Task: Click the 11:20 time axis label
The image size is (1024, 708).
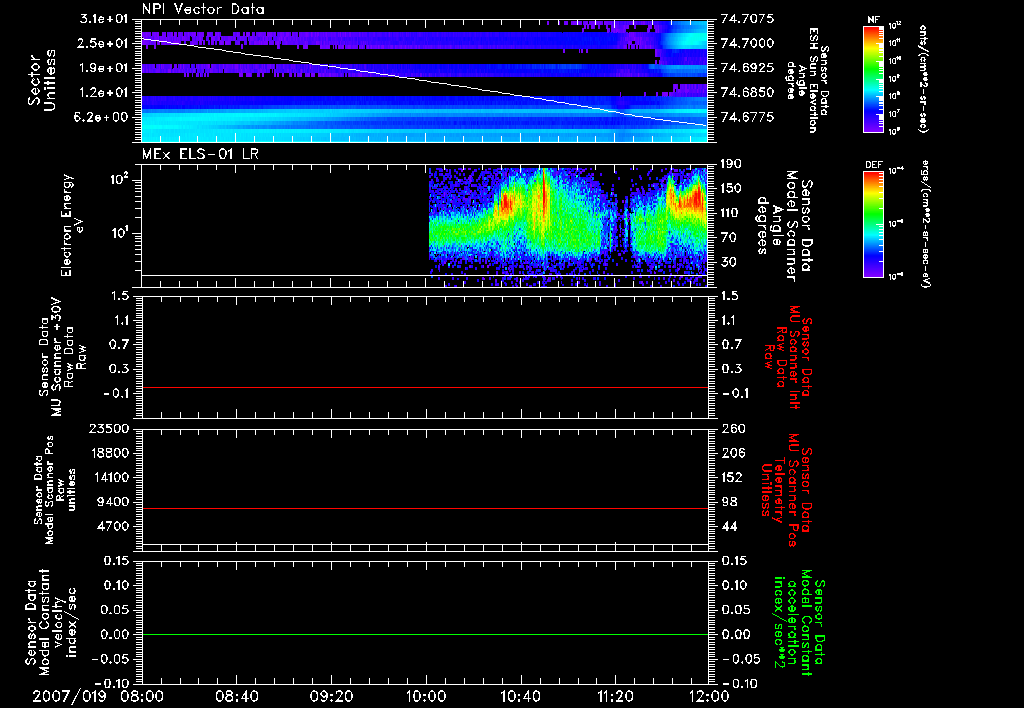Action: [615, 696]
